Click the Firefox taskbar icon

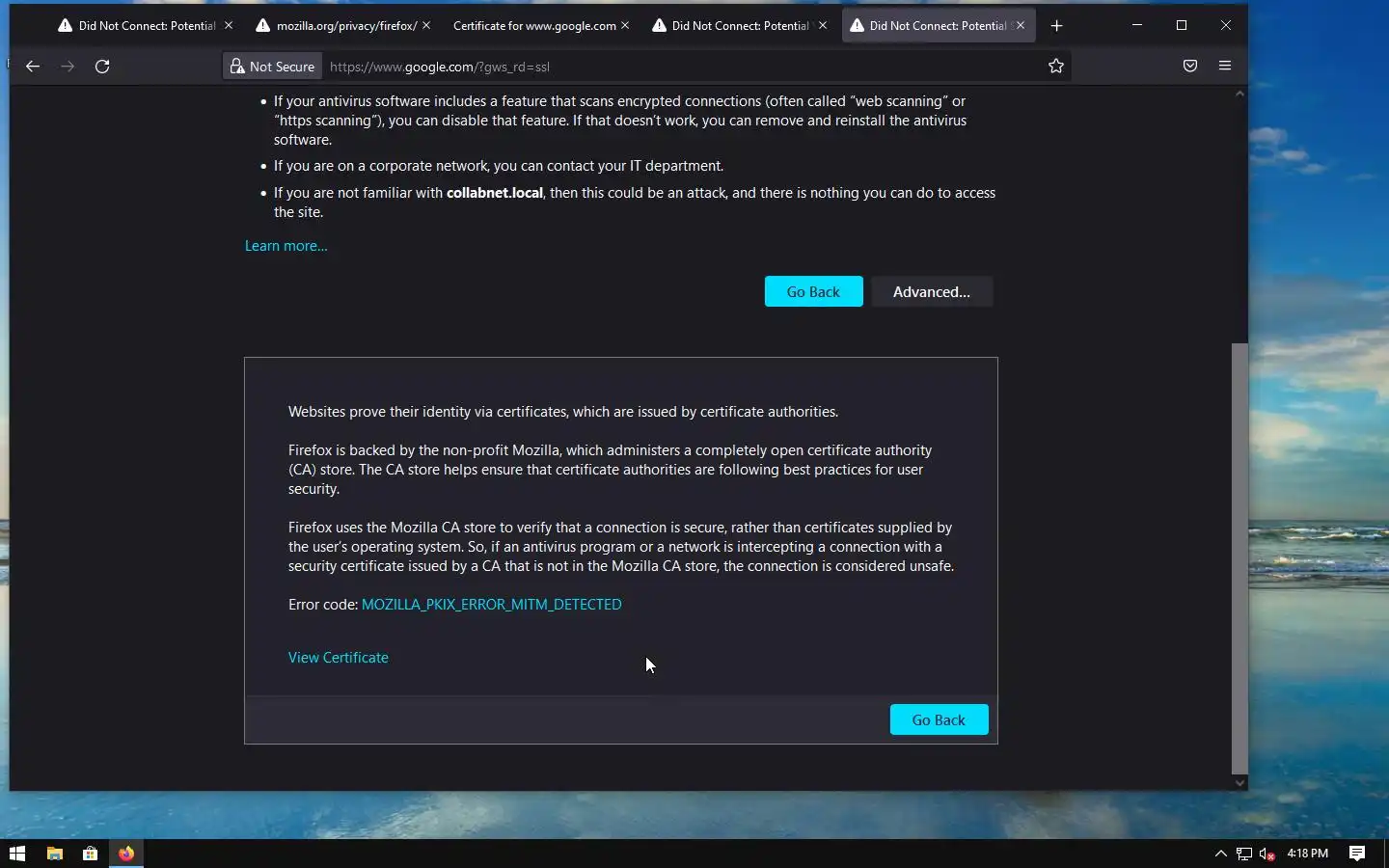pos(126,854)
